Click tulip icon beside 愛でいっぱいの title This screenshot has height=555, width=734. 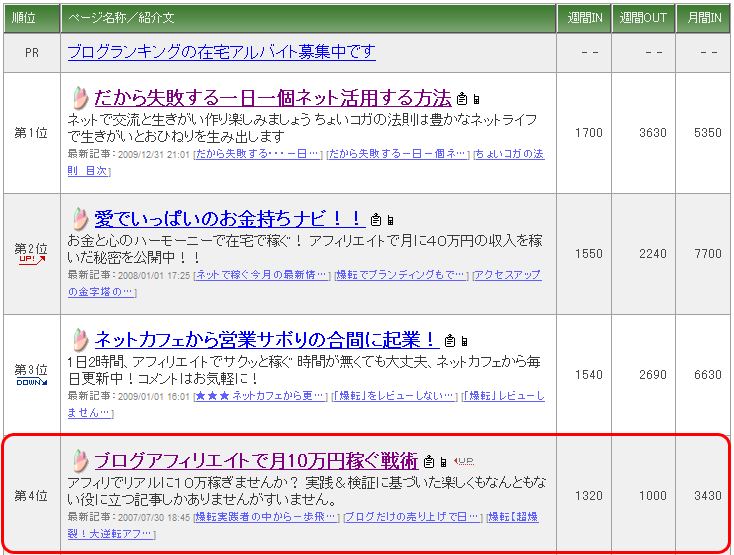(81, 219)
